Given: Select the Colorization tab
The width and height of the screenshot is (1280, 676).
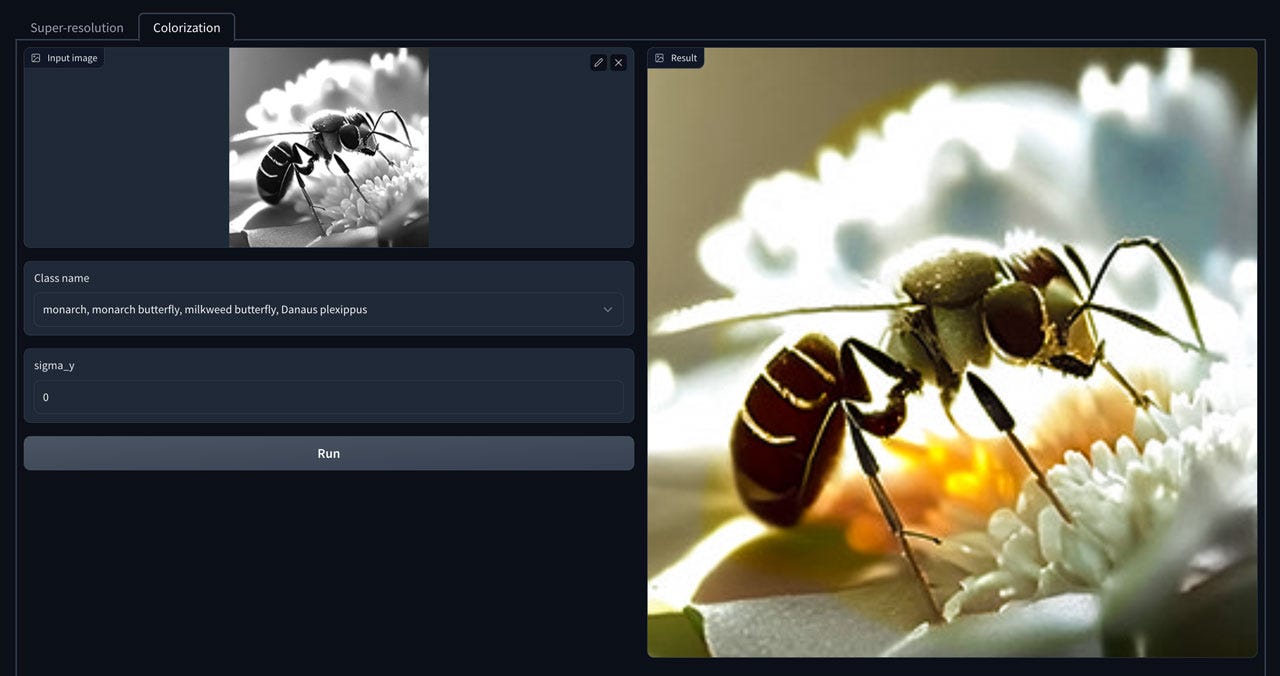Looking at the screenshot, I should [x=186, y=27].
